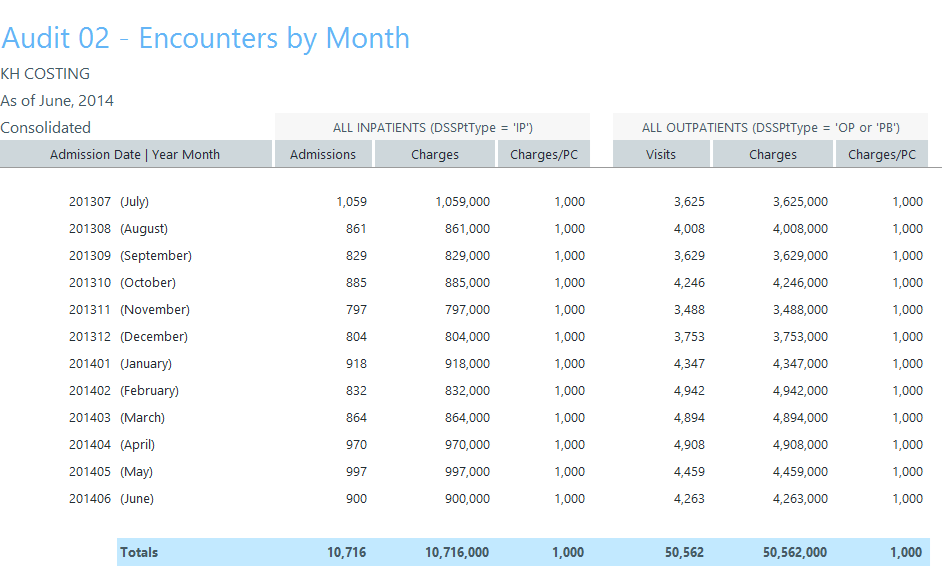This screenshot has height=579, width=942.
Task: Select the 201406 (June) row label
Action: coord(111,499)
